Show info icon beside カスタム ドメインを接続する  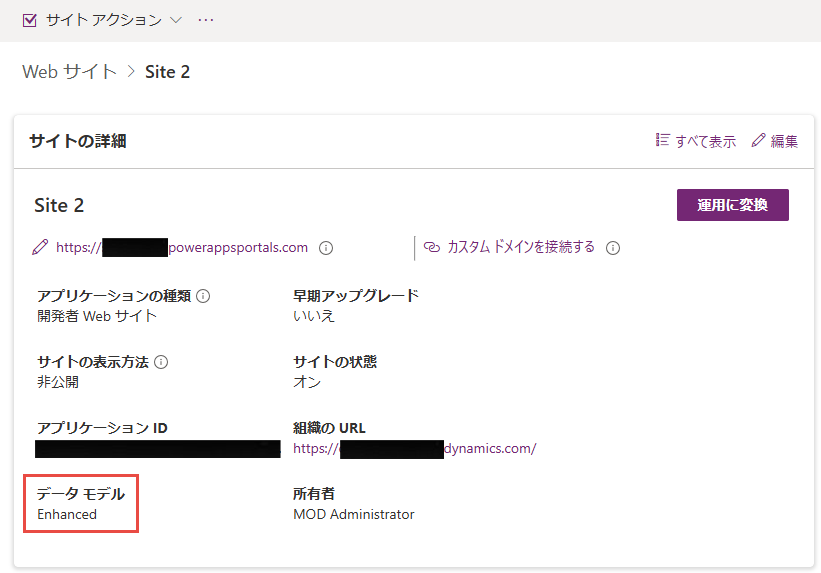[613, 248]
